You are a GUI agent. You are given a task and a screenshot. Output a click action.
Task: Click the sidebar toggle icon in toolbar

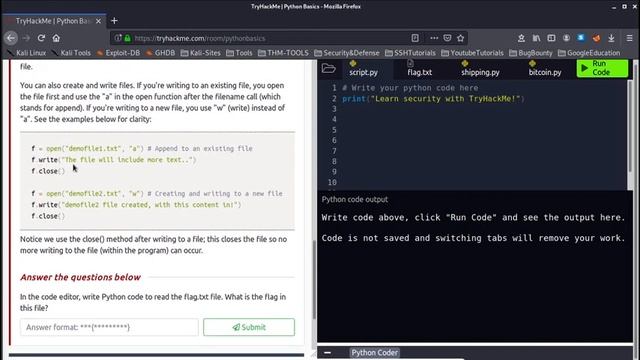click(x=551, y=38)
